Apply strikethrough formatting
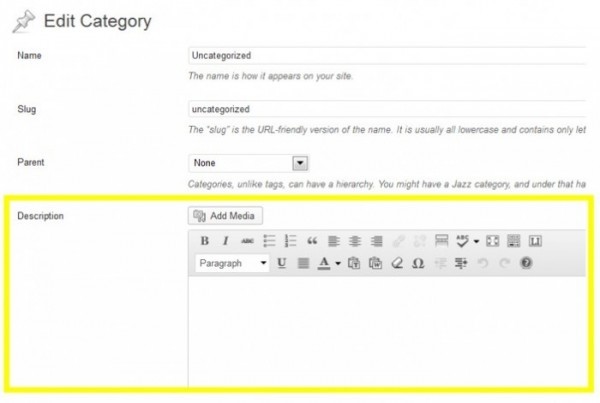This screenshot has width=600, height=403. pyautogui.click(x=247, y=241)
